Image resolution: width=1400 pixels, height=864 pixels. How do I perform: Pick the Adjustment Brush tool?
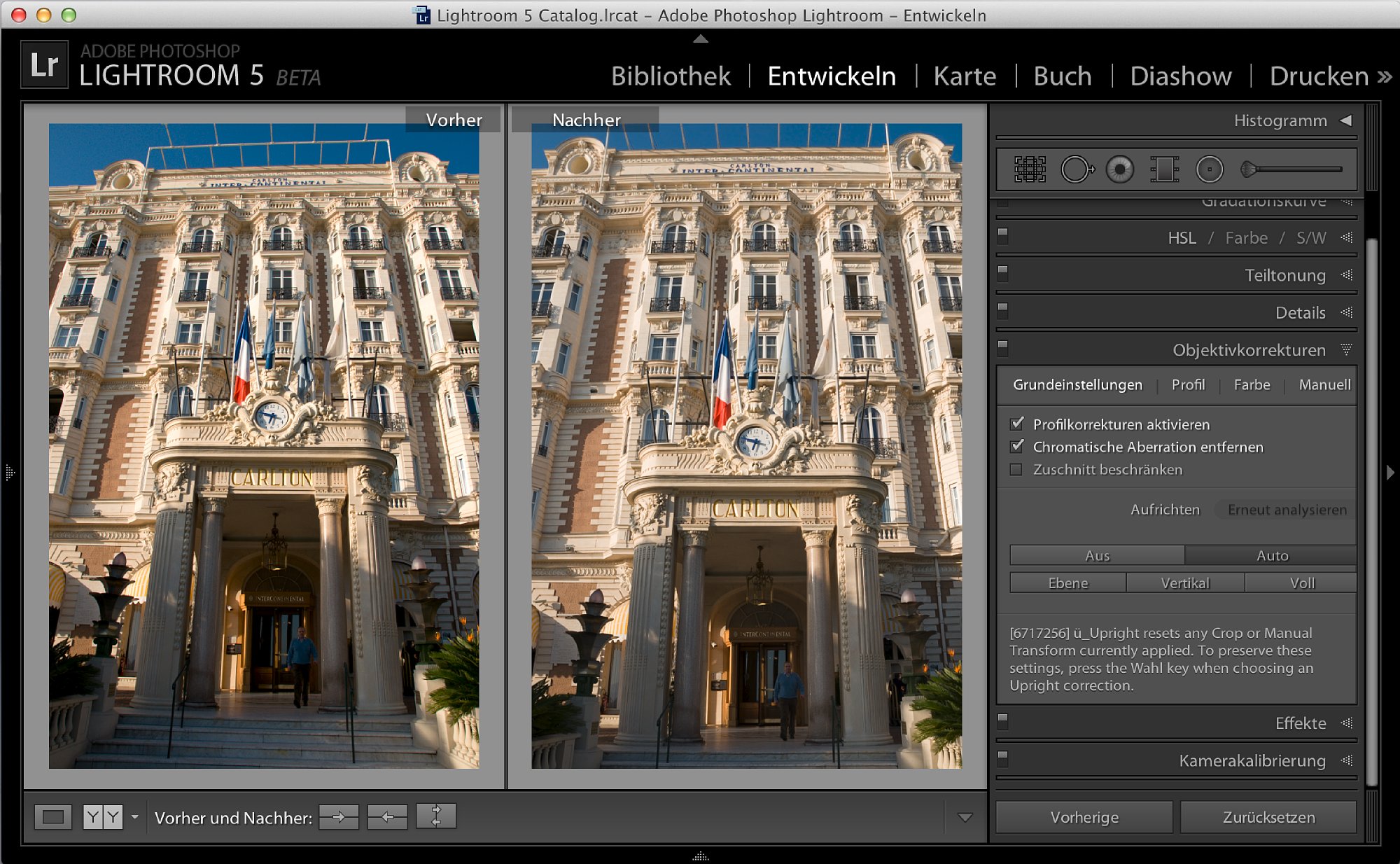point(1291,169)
